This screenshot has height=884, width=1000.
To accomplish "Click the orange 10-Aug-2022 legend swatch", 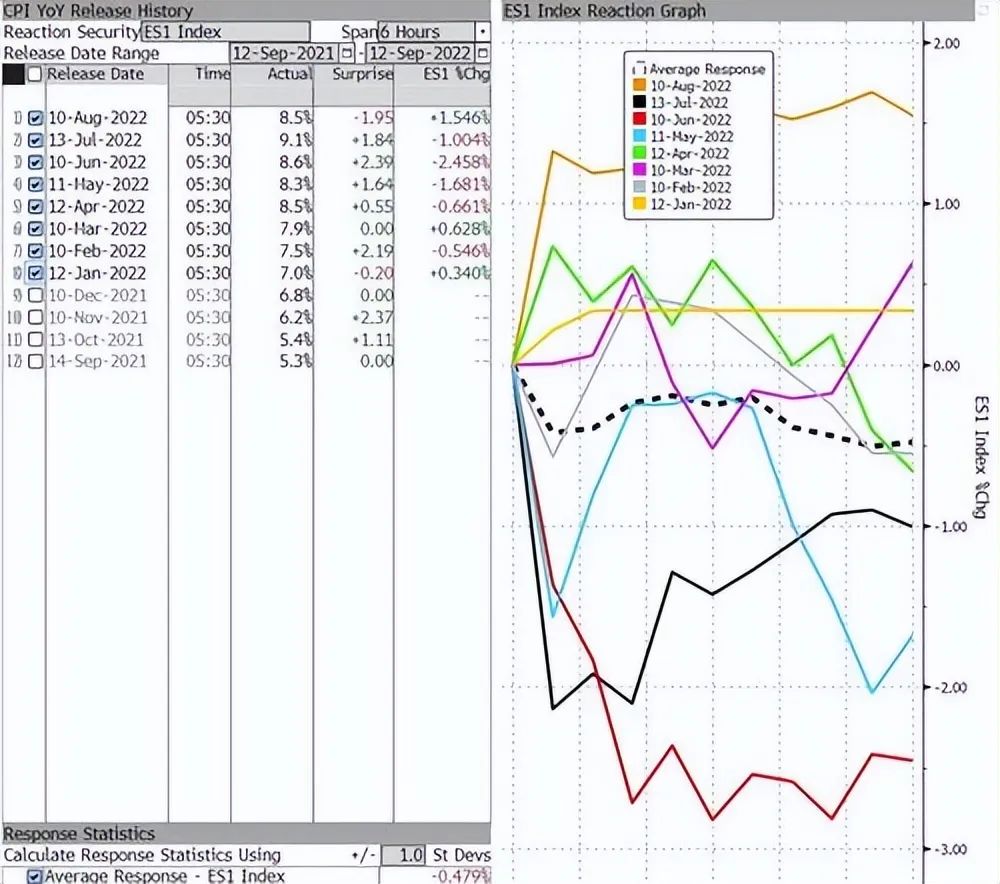I will (638, 86).
